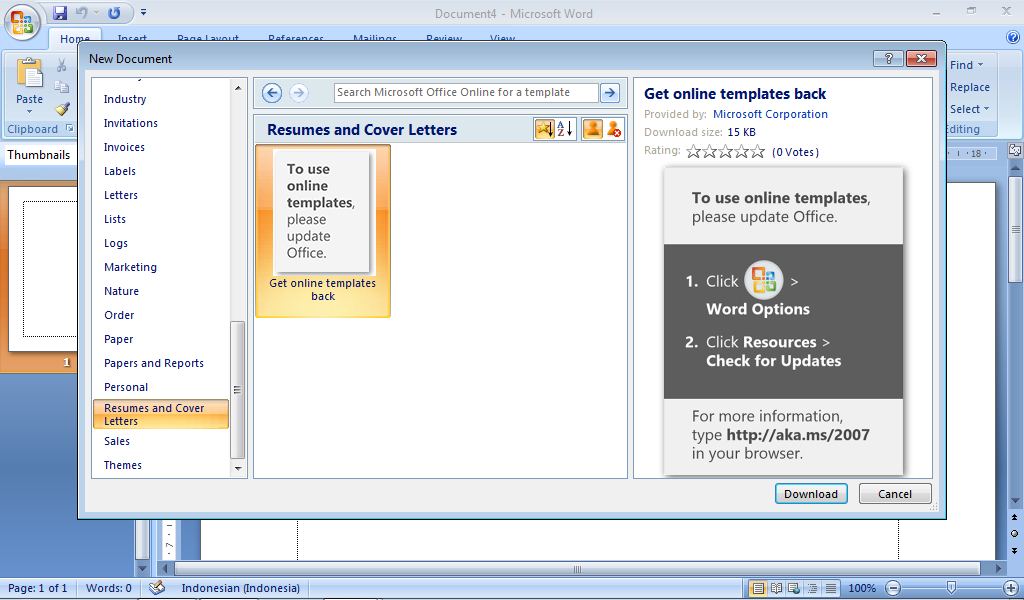The height and width of the screenshot is (600, 1024).
Task: Click the template search input field
Action: [x=466, y=93]
